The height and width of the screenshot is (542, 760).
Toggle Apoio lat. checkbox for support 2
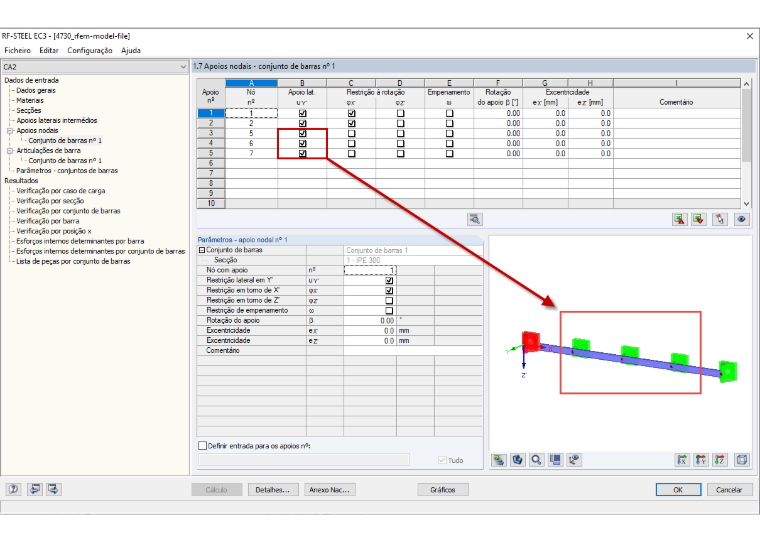[302, 123]
